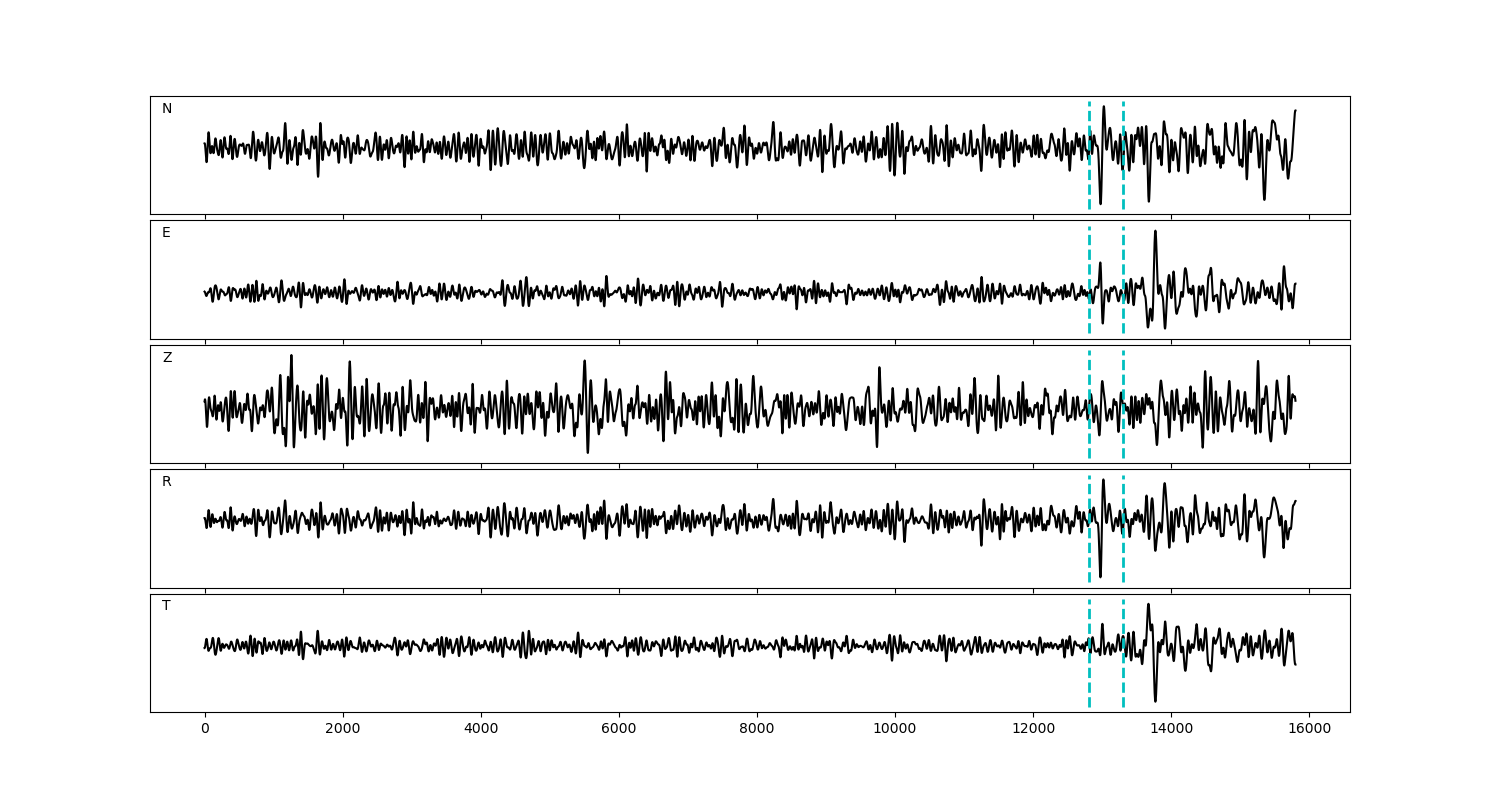Click the x-axis tick label 2000
Image resolution: width=1500 pixels, height=800 pixels.
[343, 729]
